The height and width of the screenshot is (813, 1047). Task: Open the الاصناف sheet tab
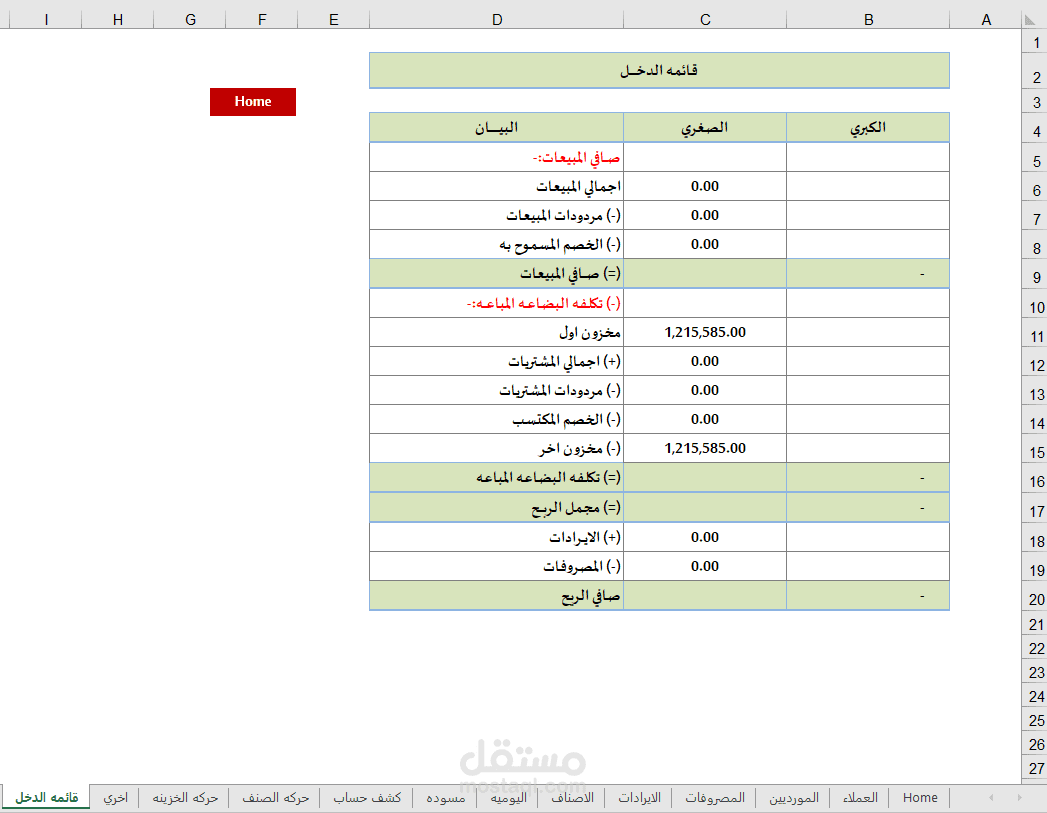point(572,798)
